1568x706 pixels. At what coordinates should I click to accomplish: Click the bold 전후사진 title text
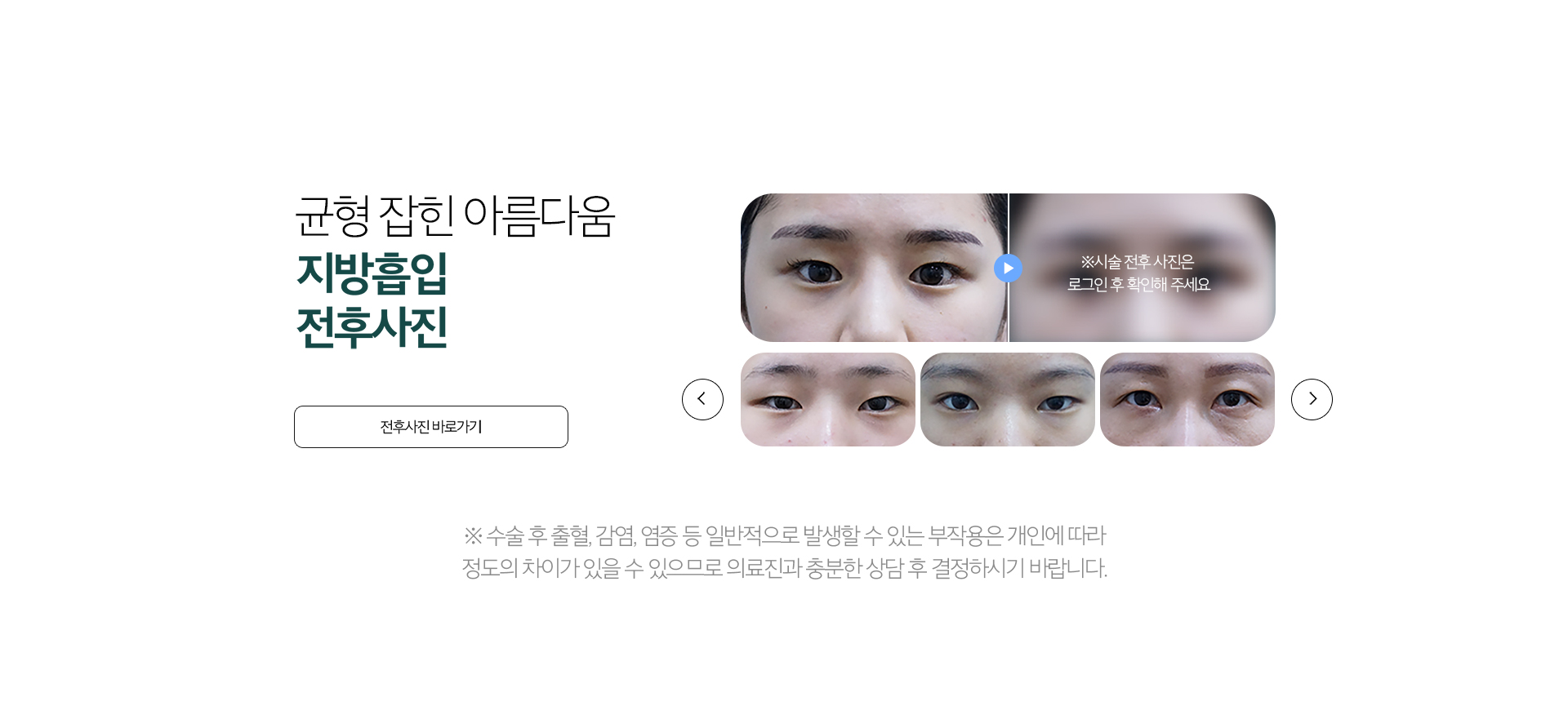[372, 327]
